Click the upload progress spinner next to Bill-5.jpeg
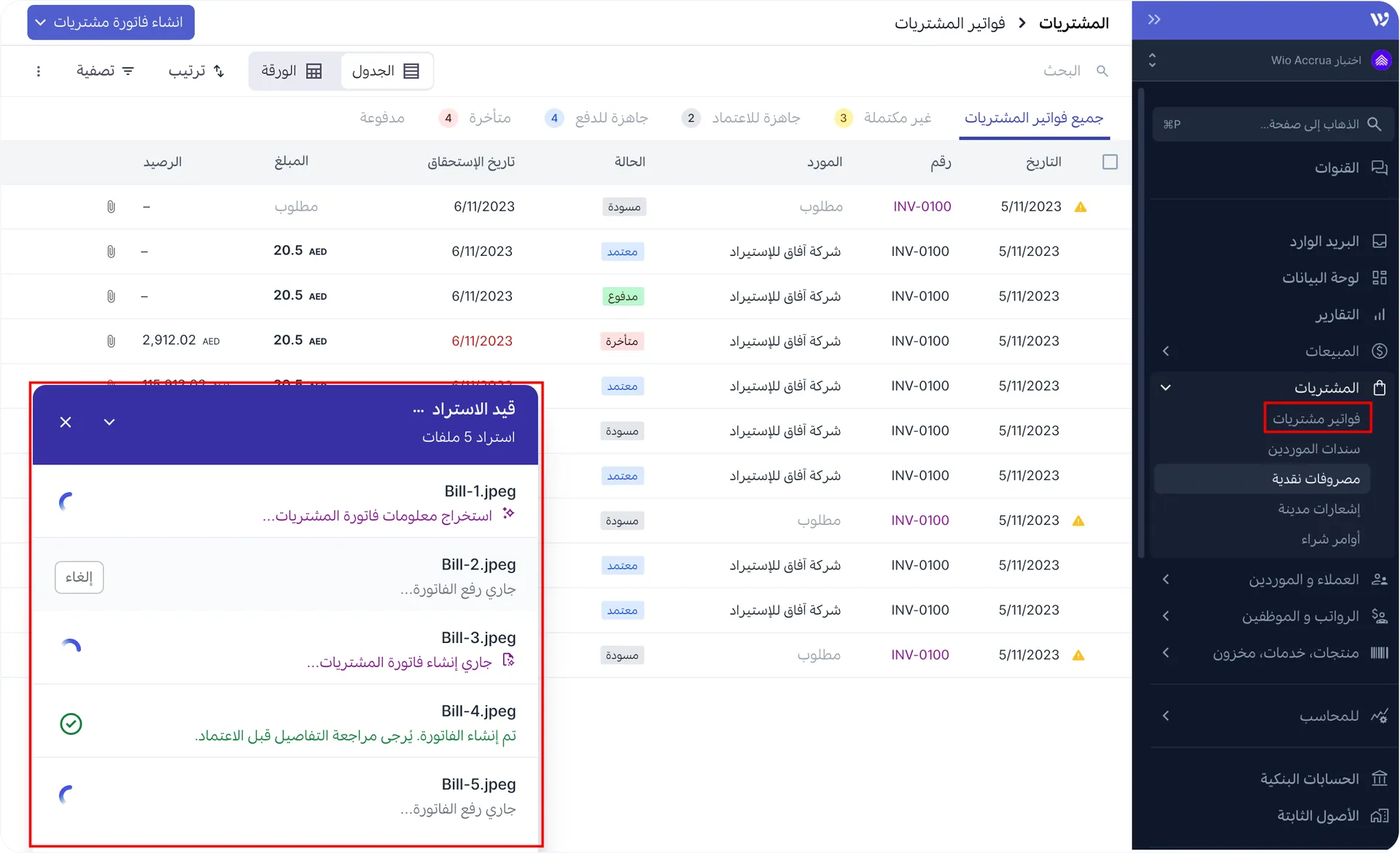This screenshot has width=1400, height=853. 66,795
